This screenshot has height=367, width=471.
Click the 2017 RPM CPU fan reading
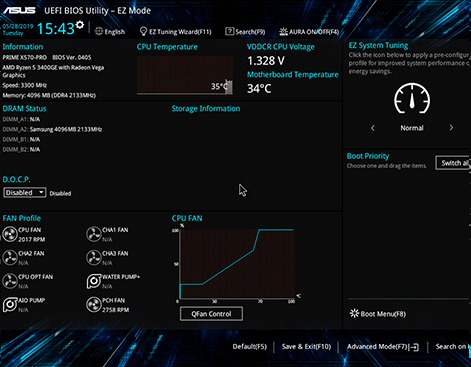(x=32, y=239)
